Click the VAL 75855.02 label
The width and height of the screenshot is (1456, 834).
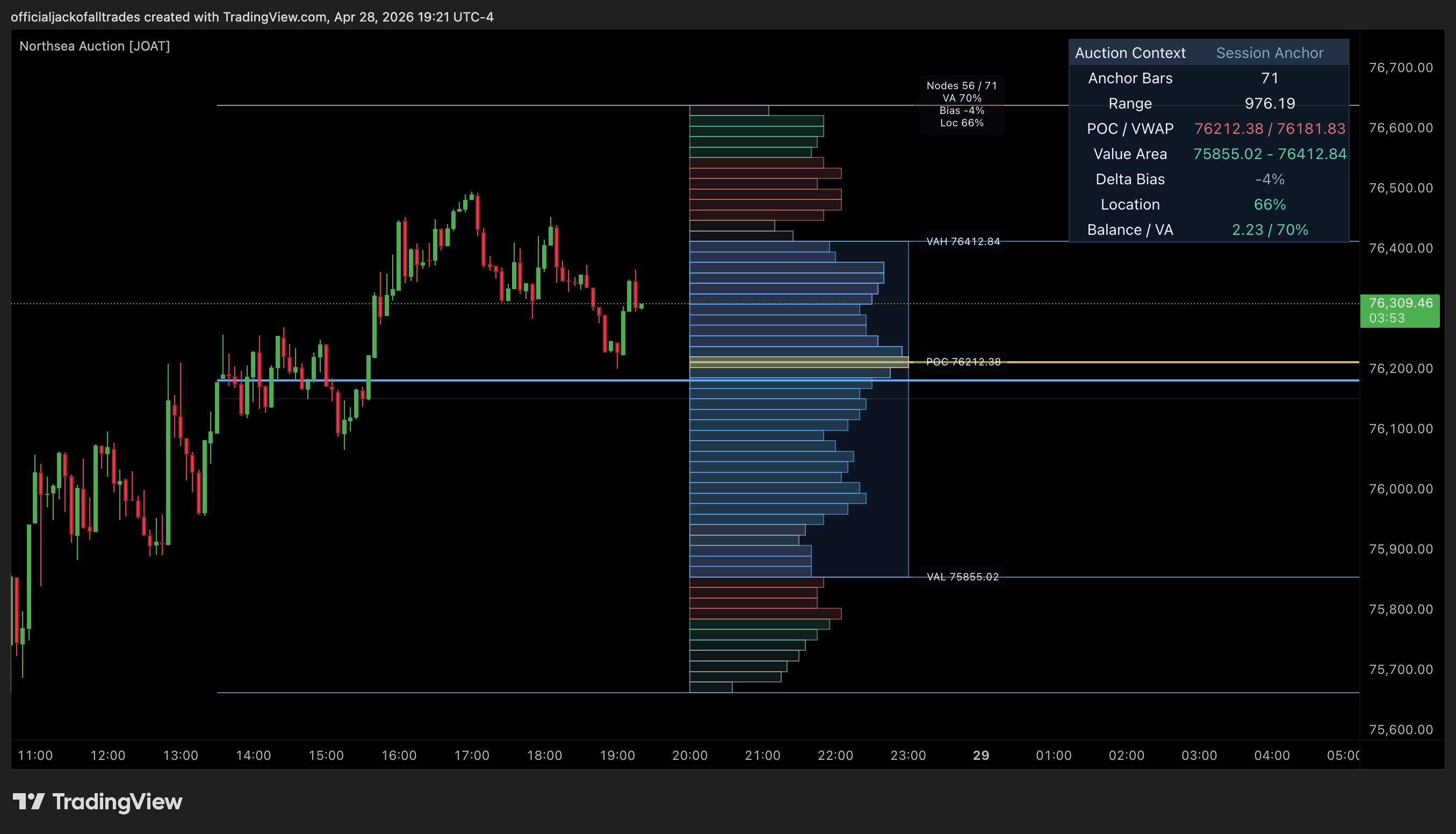(962, 576)
